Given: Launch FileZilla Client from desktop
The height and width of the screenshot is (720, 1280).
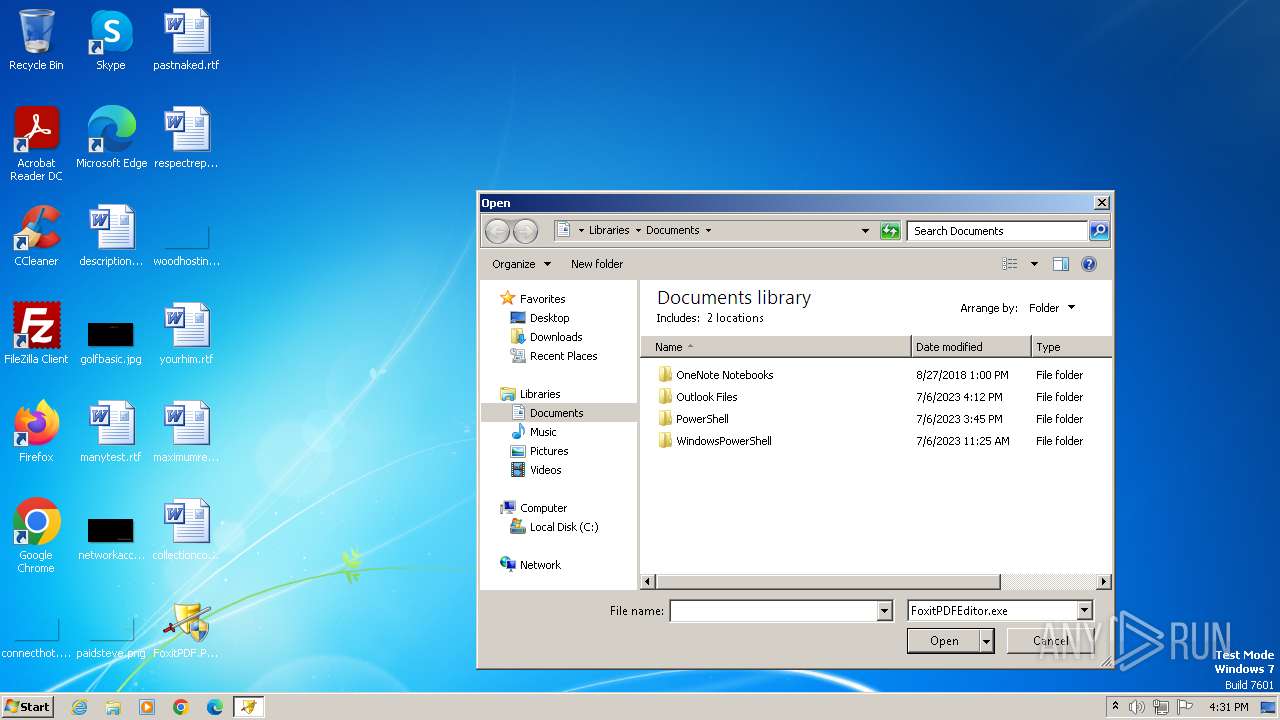Looking at the screenshot, I should pos(36,333).
